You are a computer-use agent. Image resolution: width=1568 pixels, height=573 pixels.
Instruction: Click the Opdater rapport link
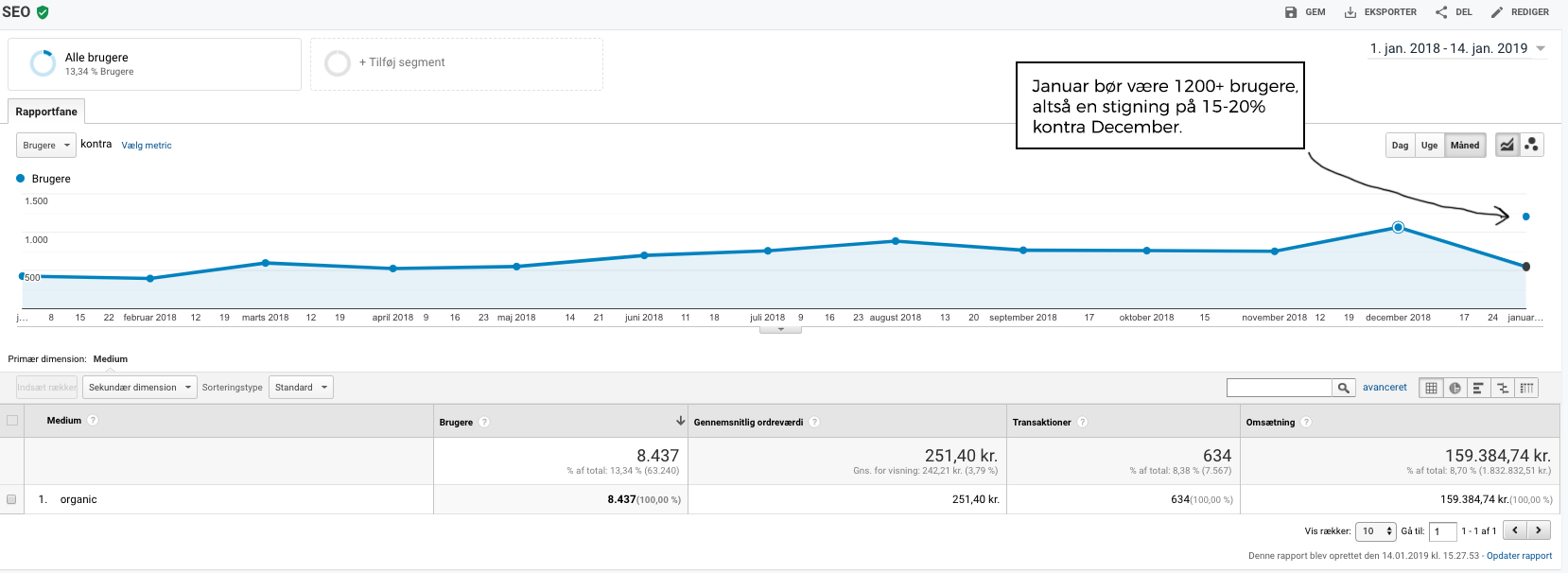(x=1519, y=556)
